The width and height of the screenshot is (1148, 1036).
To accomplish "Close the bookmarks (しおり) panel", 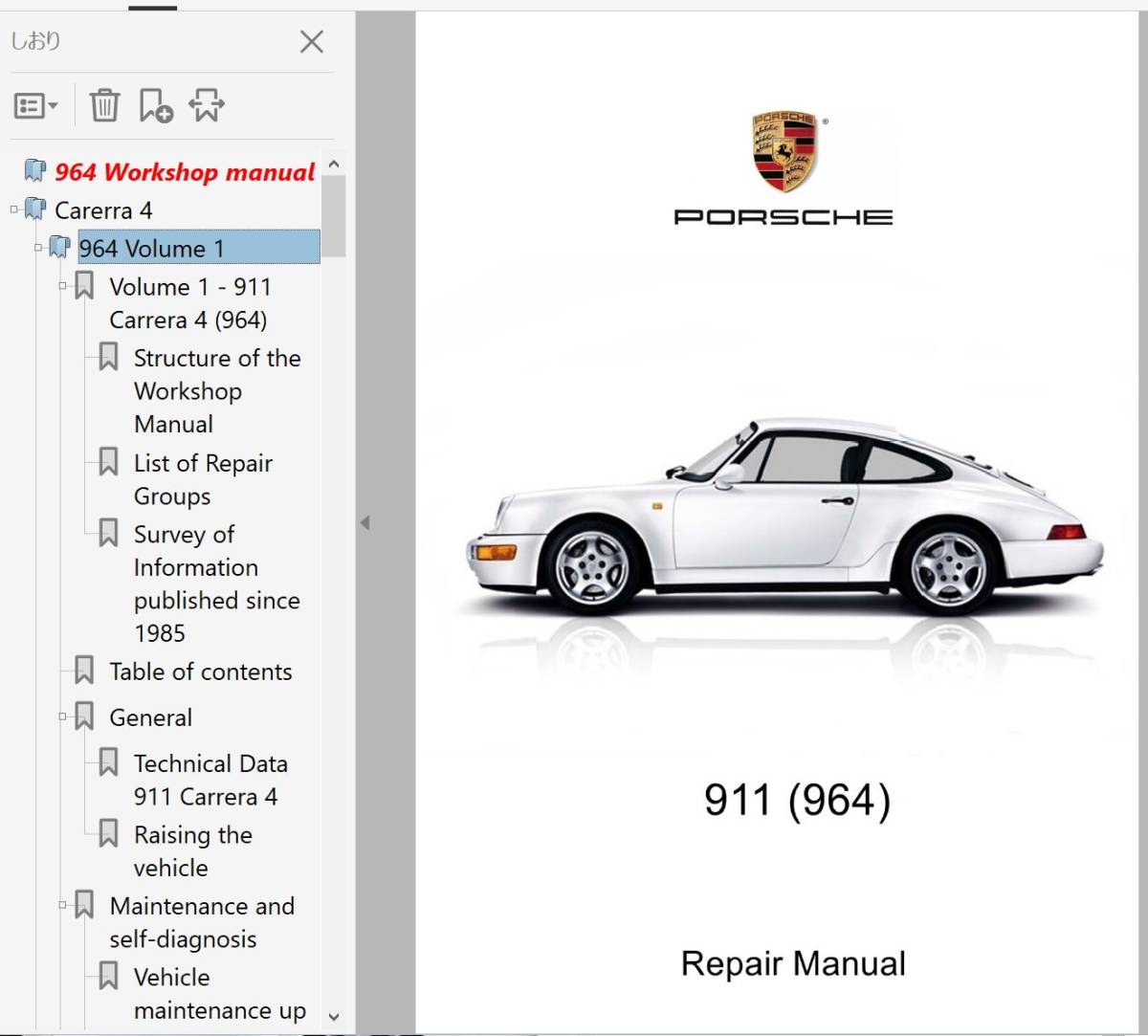I will point(312,41).
